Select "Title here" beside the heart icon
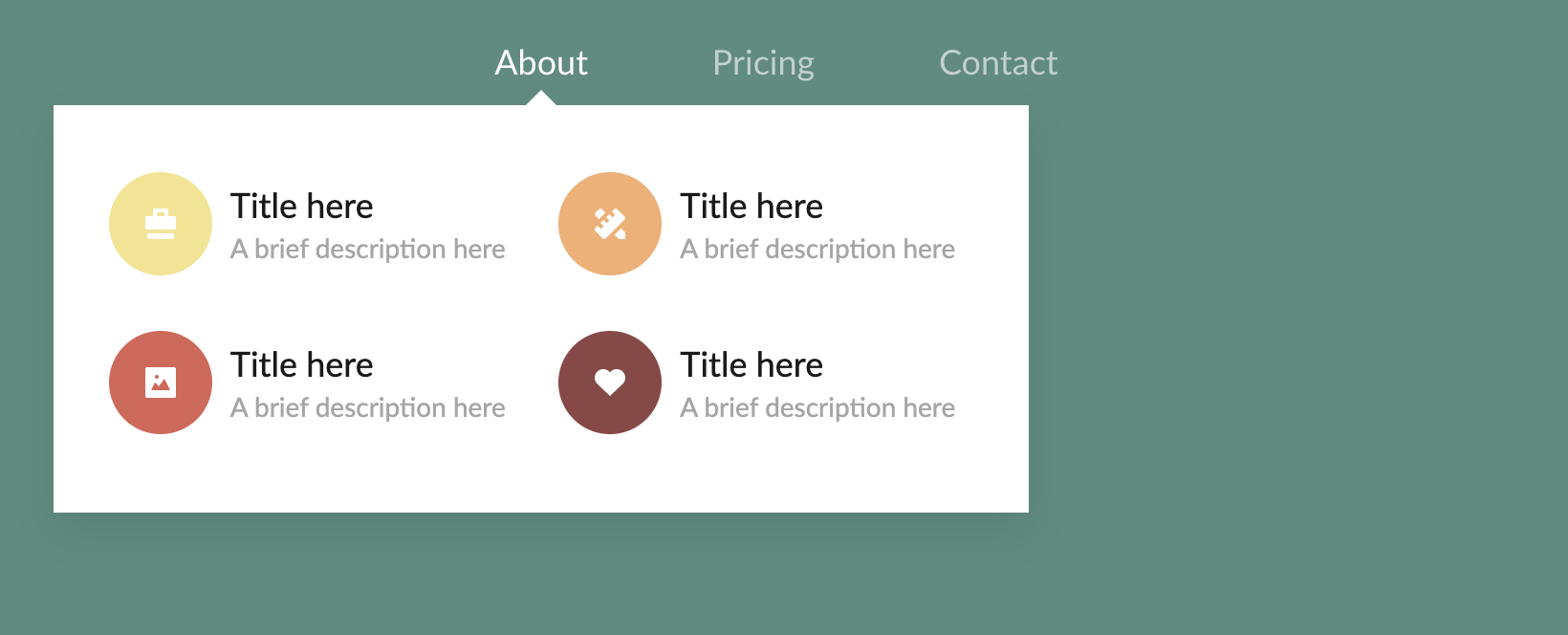This screenshot has height=635, width=1568. click(x=751, y=365)
